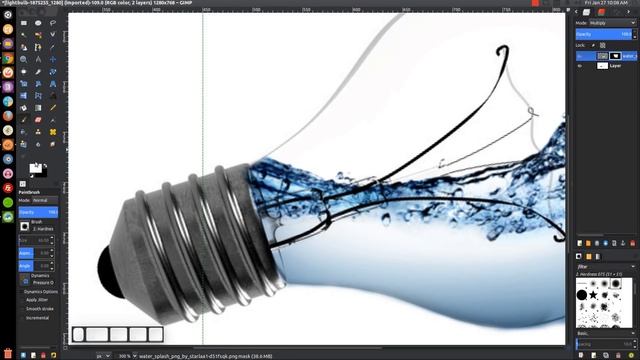The height and width of the screenshot is (360, 640).
Task: Select the Measure tool
Action: [38, 60]
